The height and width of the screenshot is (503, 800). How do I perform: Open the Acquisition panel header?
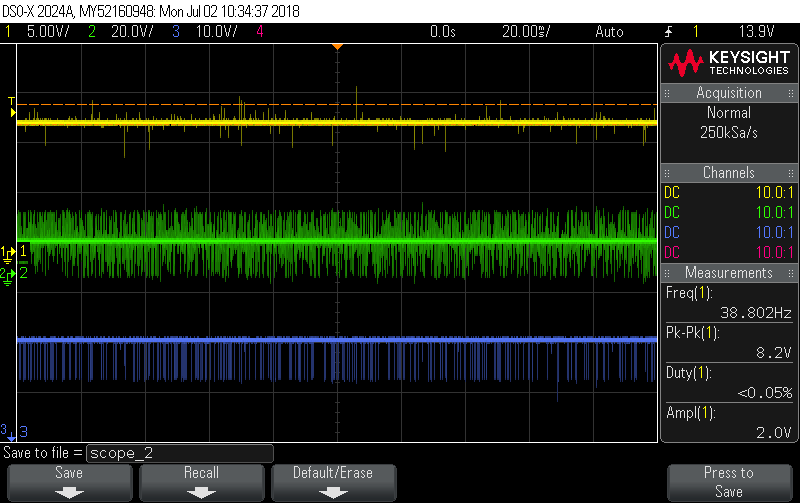[x=729, y=93]
